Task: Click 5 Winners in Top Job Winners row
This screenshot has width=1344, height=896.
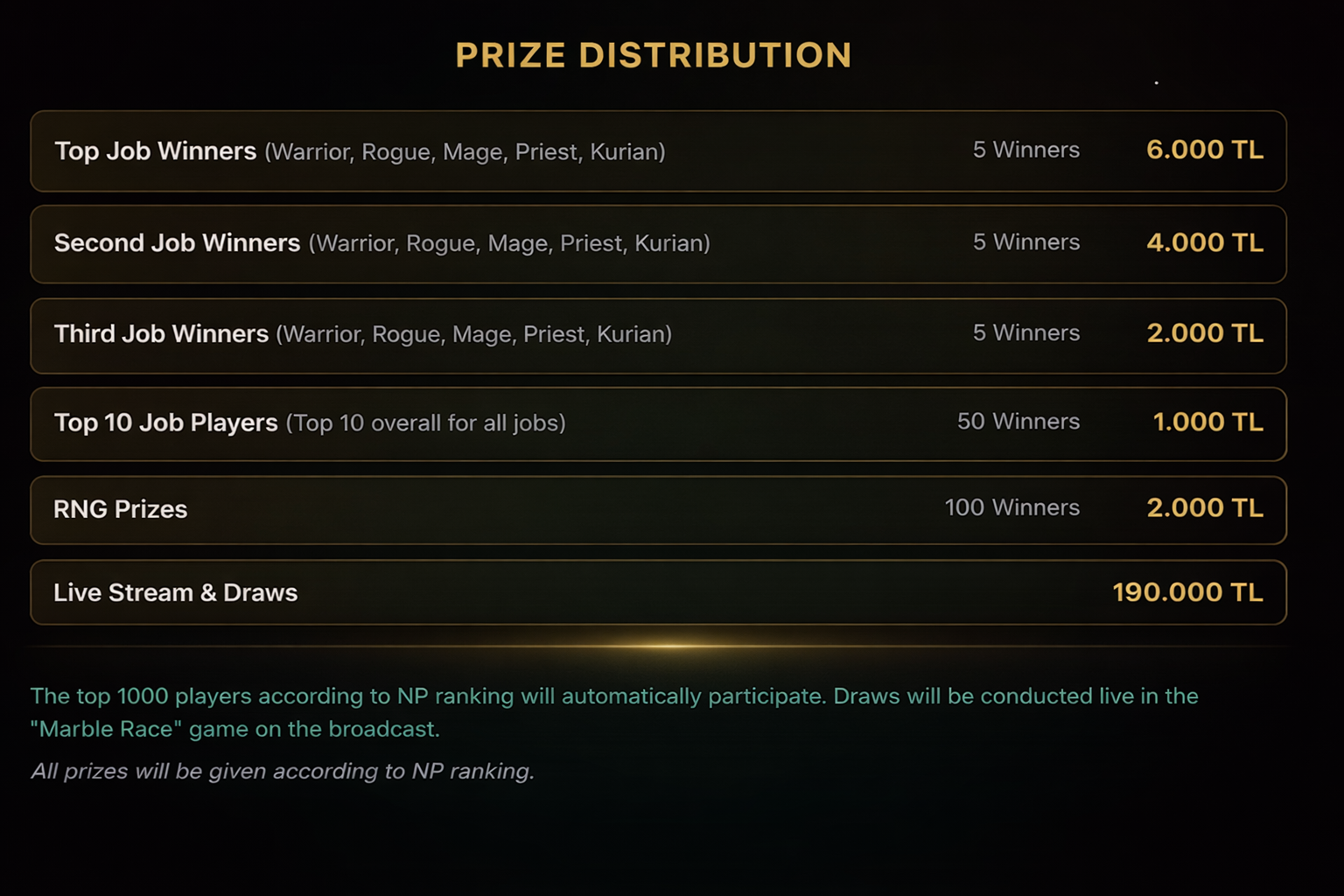Action: (1025, 150)
